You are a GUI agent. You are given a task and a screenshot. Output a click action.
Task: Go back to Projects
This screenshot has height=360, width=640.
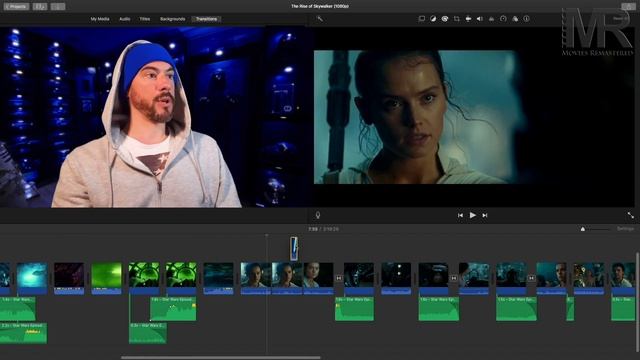[17, 7]
